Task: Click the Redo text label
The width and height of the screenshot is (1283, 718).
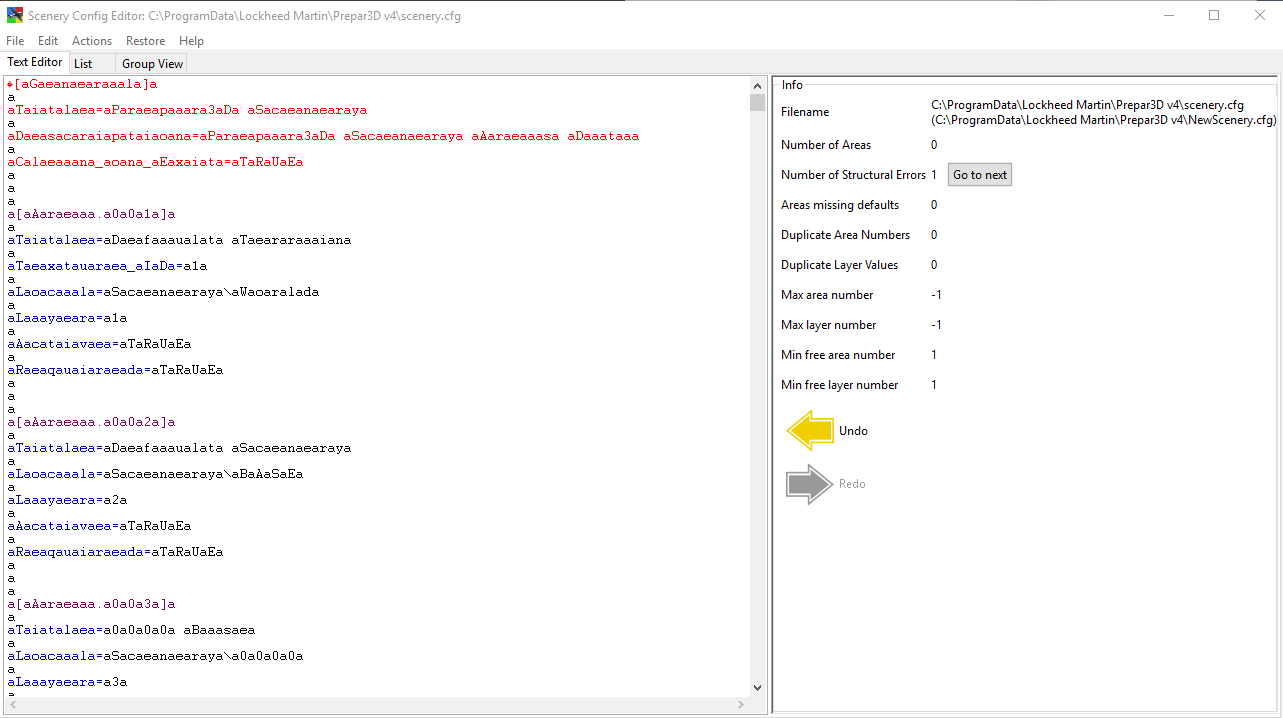Action: pos(852,484)
